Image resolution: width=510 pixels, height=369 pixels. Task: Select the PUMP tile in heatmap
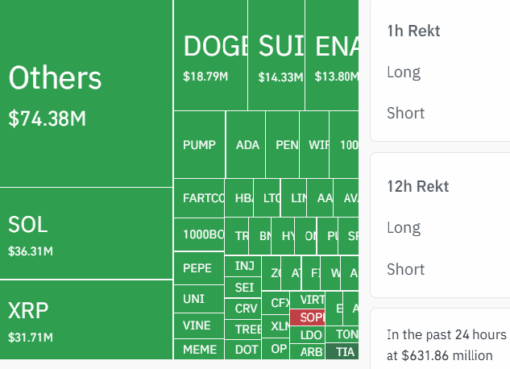point(200,145)
